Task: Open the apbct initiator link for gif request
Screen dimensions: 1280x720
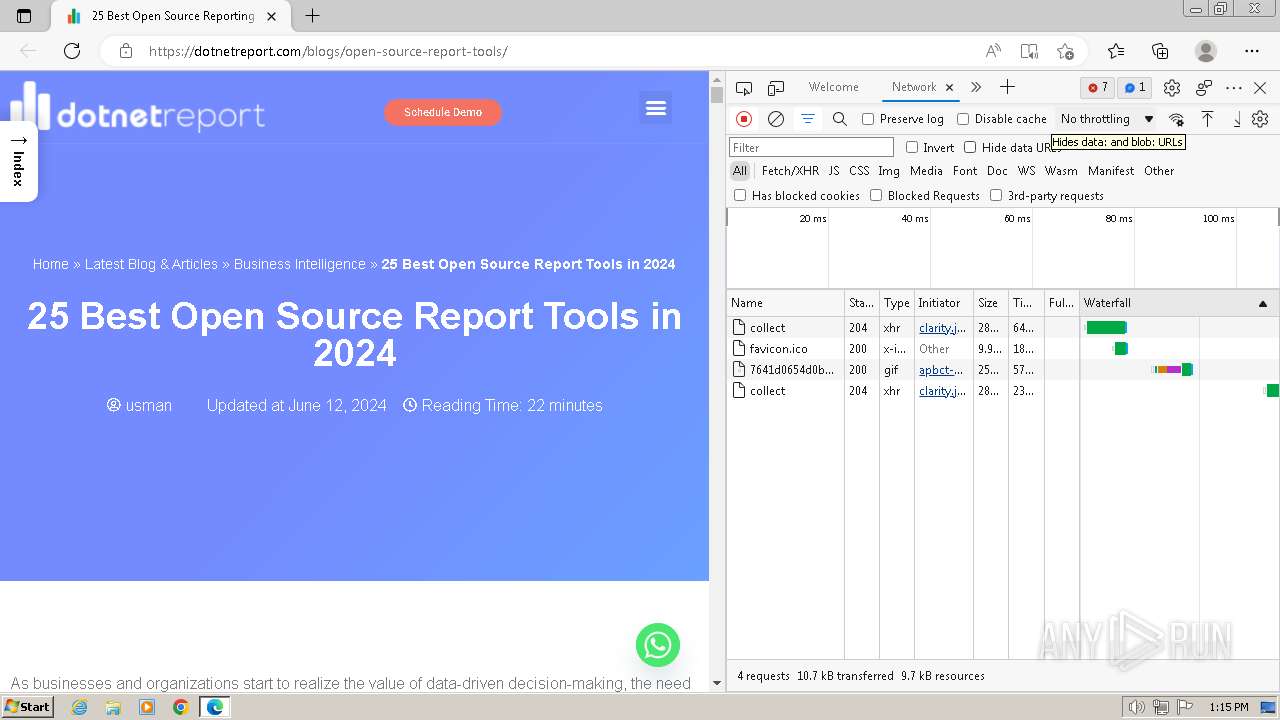Action: [x=941, y=370]
